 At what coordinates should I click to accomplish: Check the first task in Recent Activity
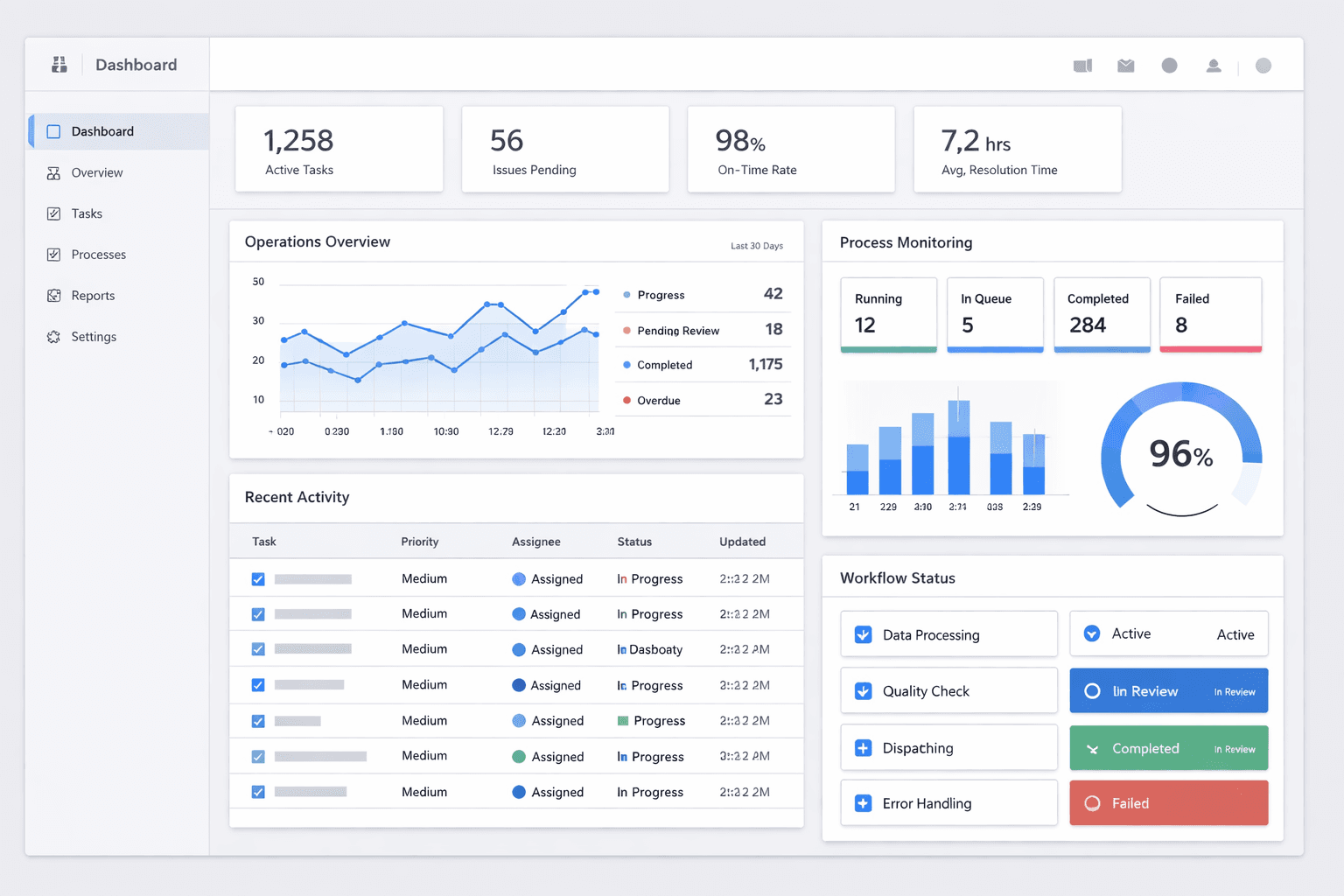(257, 578)
